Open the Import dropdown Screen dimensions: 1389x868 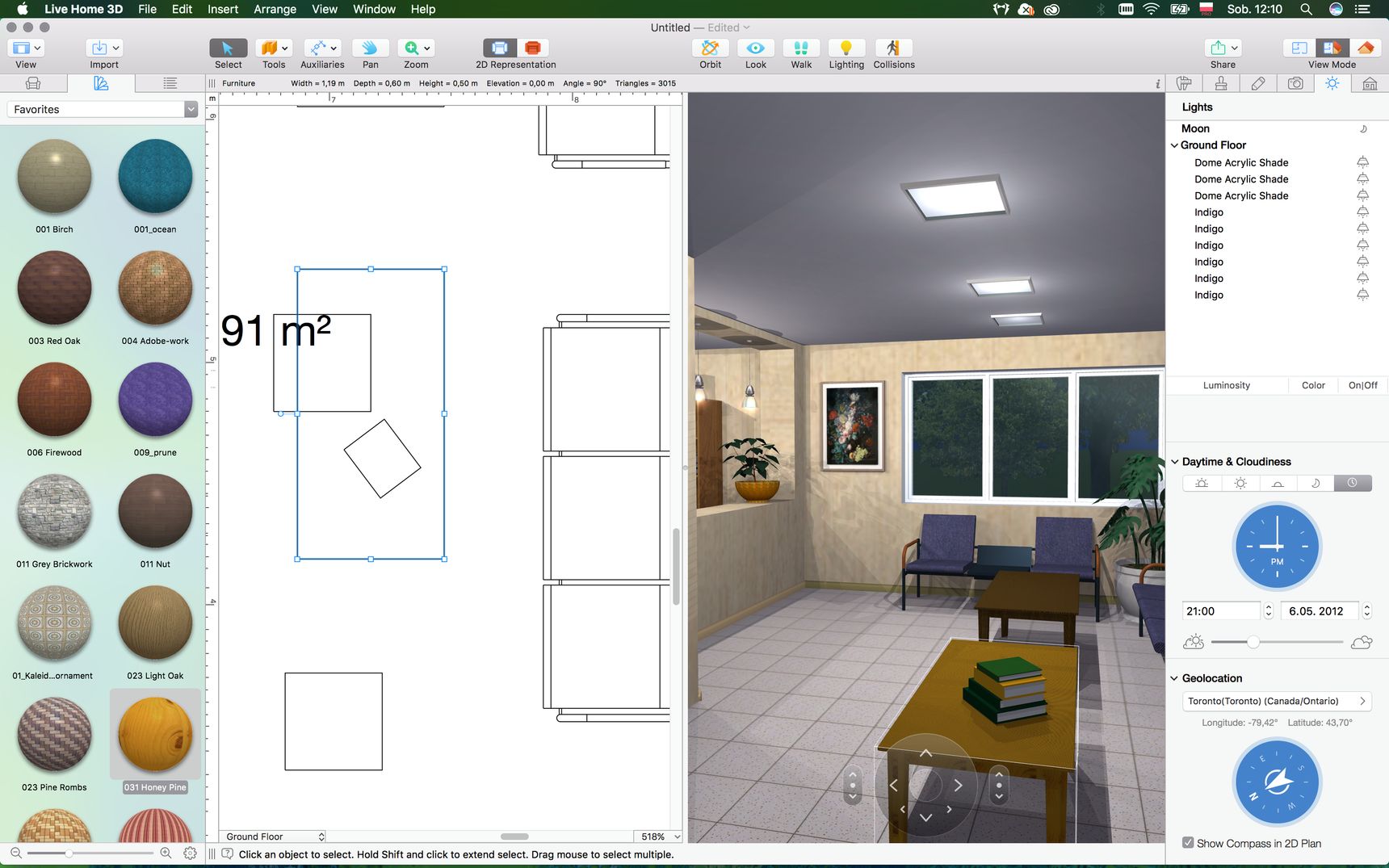104,48
